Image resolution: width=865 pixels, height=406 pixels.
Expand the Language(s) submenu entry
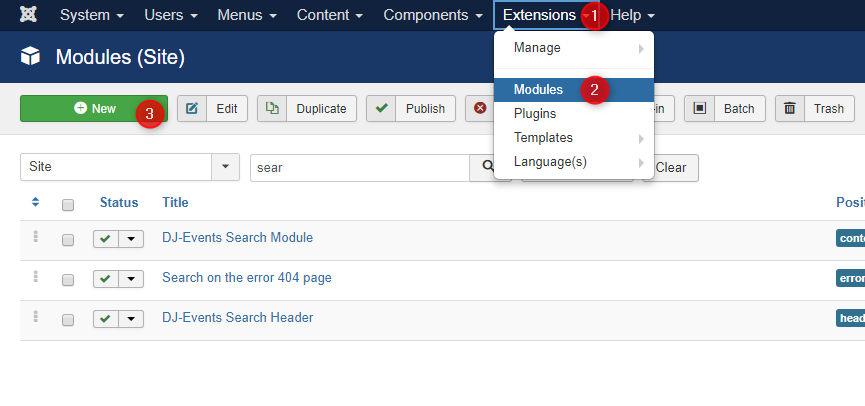574,162
